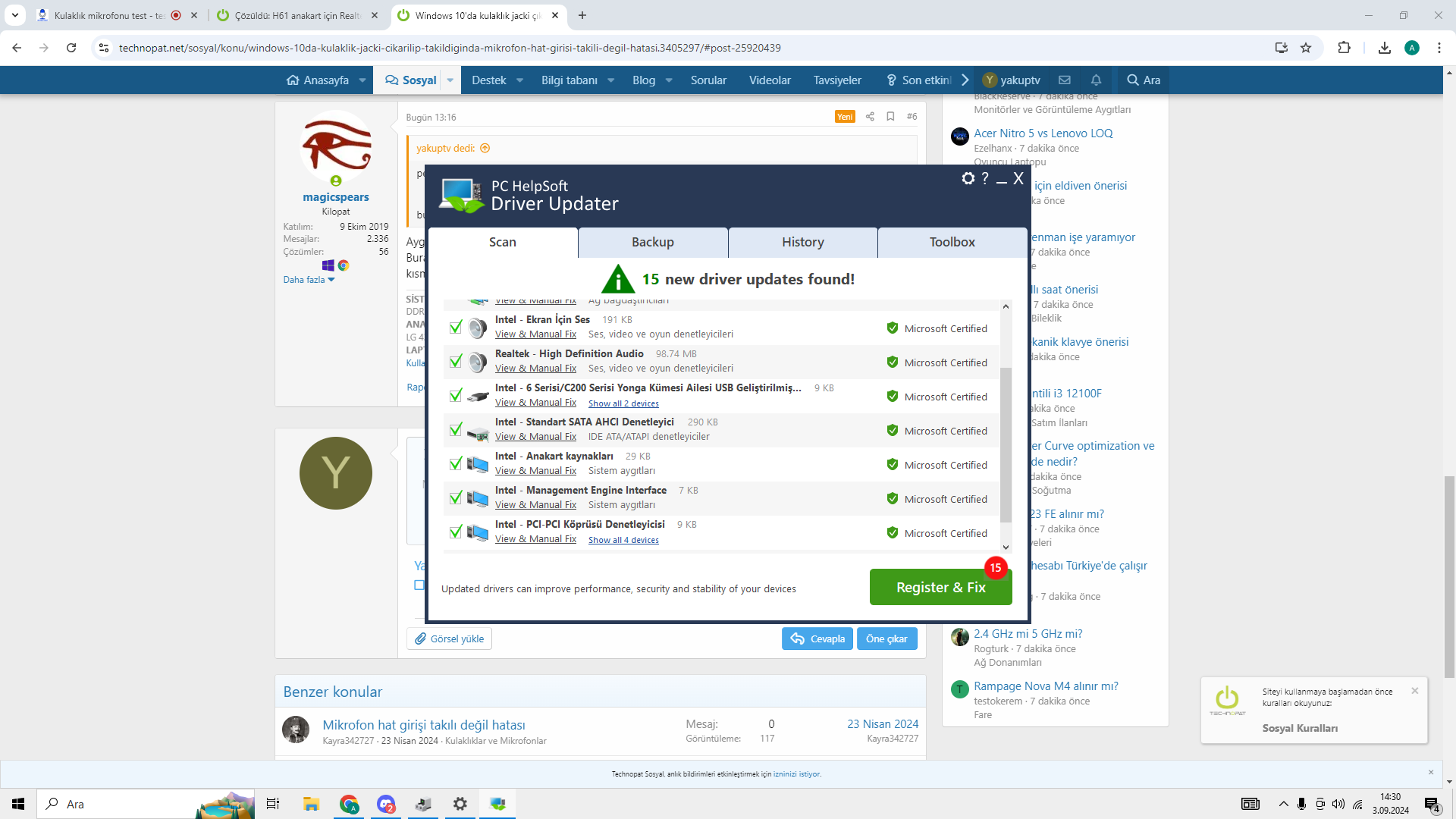The height and width of the screenshot is (819, 1456).
Task: Open Destek menu dropdown arrow
Action: pyautogui.click(x=520, y=80)
